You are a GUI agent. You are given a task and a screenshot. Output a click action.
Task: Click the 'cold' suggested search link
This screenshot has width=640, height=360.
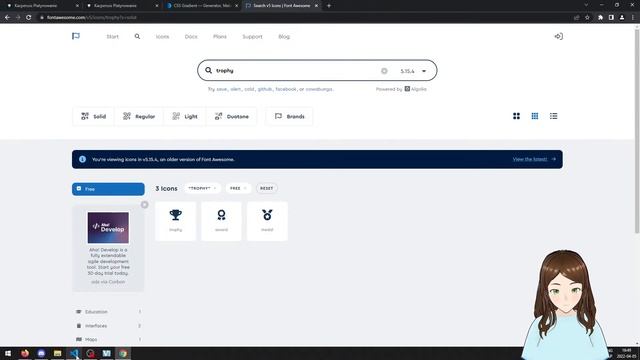(x=249, y=89)
